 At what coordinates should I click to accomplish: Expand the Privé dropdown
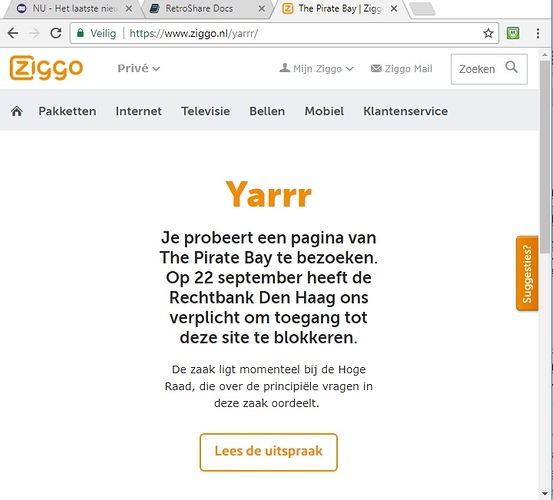(x=139, y=68)
